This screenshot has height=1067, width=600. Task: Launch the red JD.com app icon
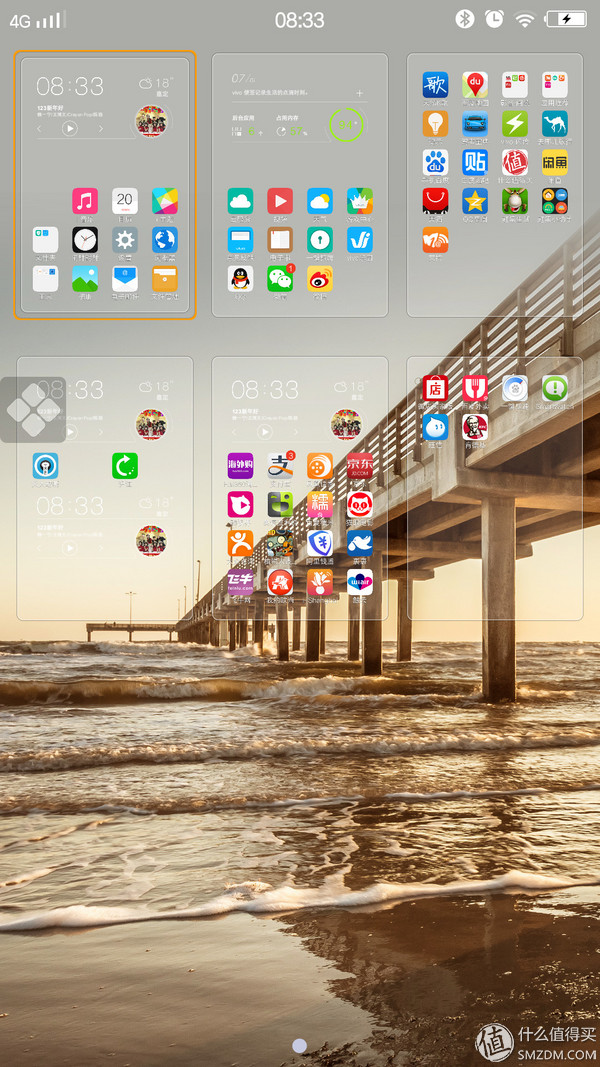tap(360, 466)
